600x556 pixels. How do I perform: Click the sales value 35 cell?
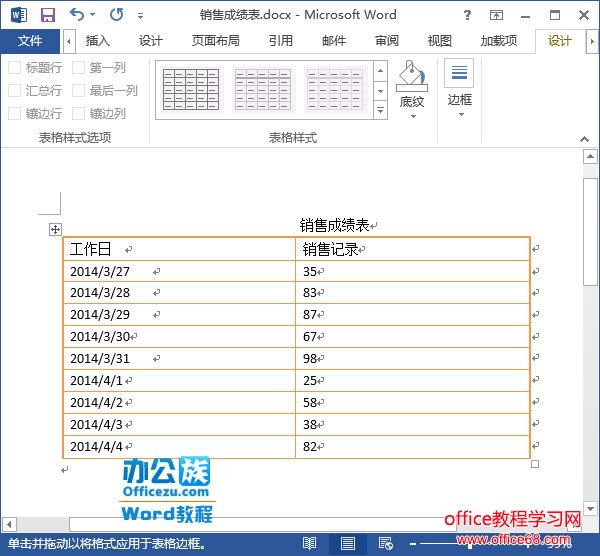pos(412,271)
